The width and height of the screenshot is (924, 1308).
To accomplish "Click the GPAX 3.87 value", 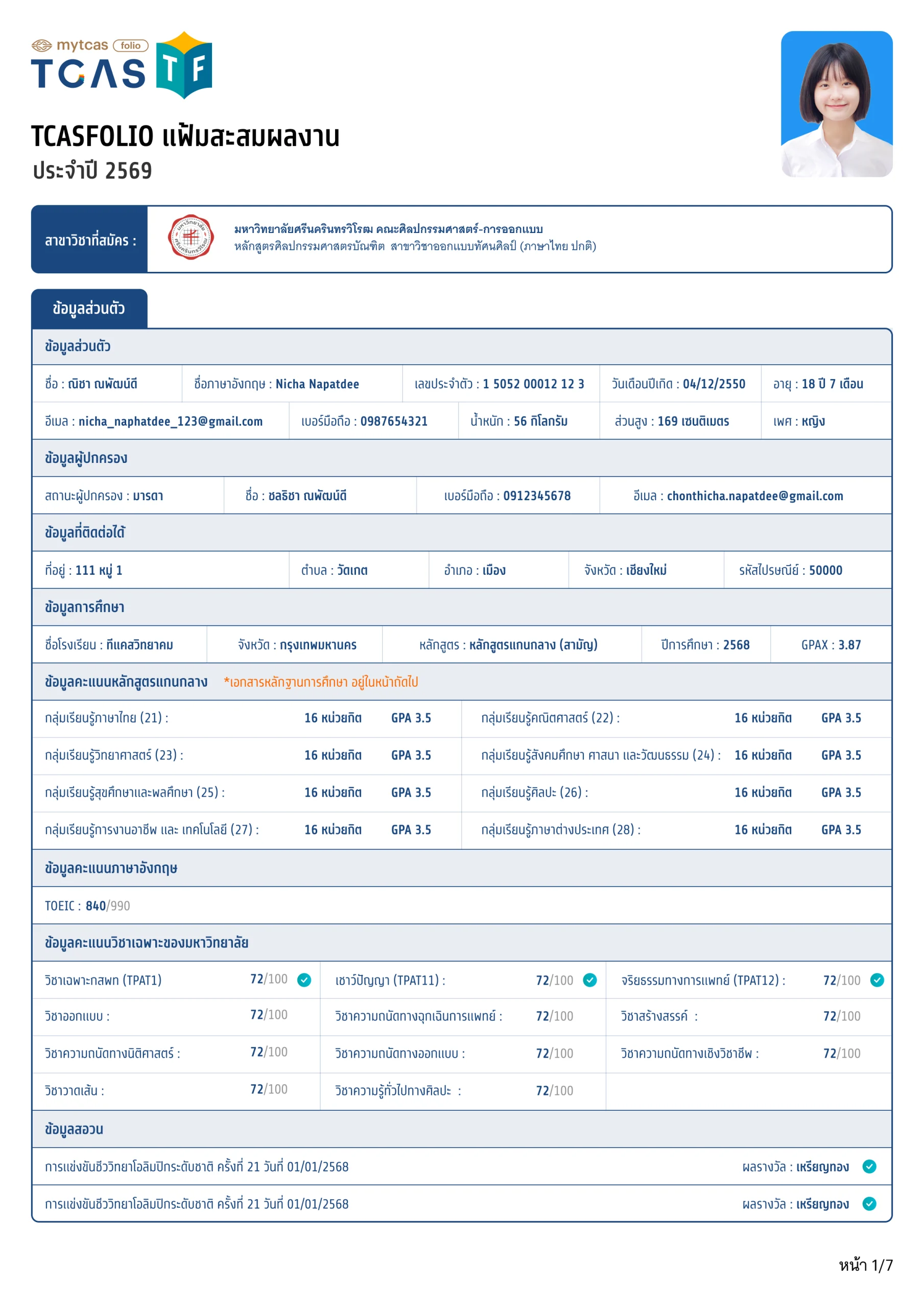I will click(849, 645).
